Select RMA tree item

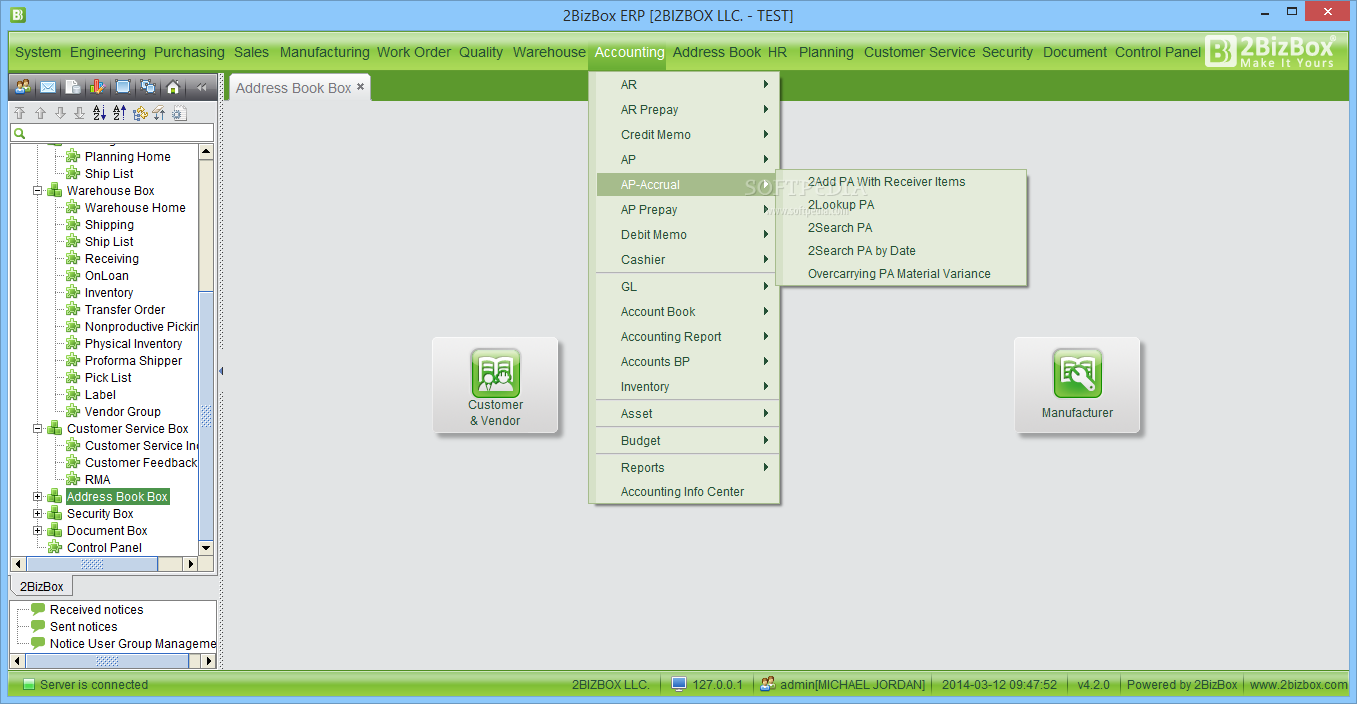coord(97,480)
